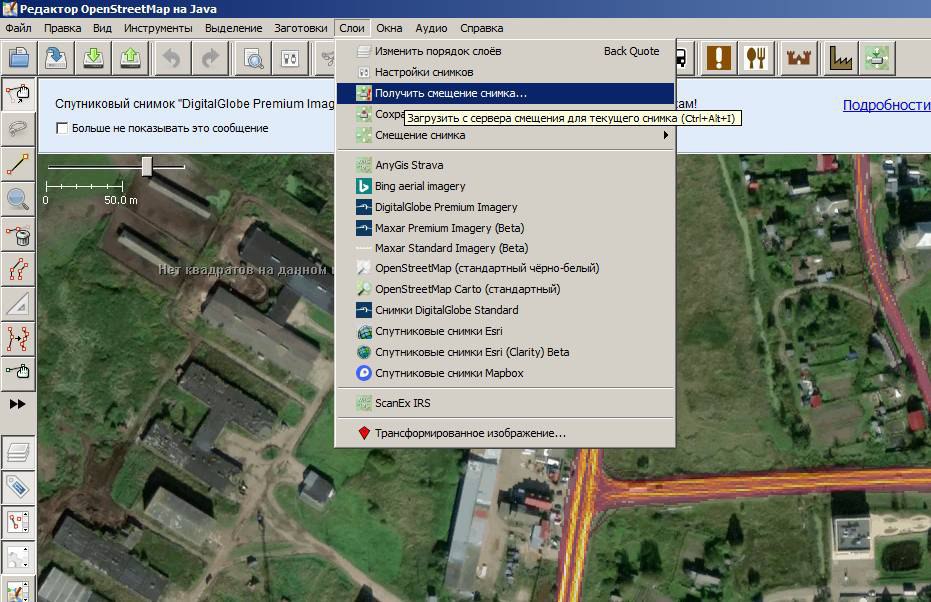Click the green icon after the factory preset
The height and width of the screenshot is (602, 931).
[877, 58]
